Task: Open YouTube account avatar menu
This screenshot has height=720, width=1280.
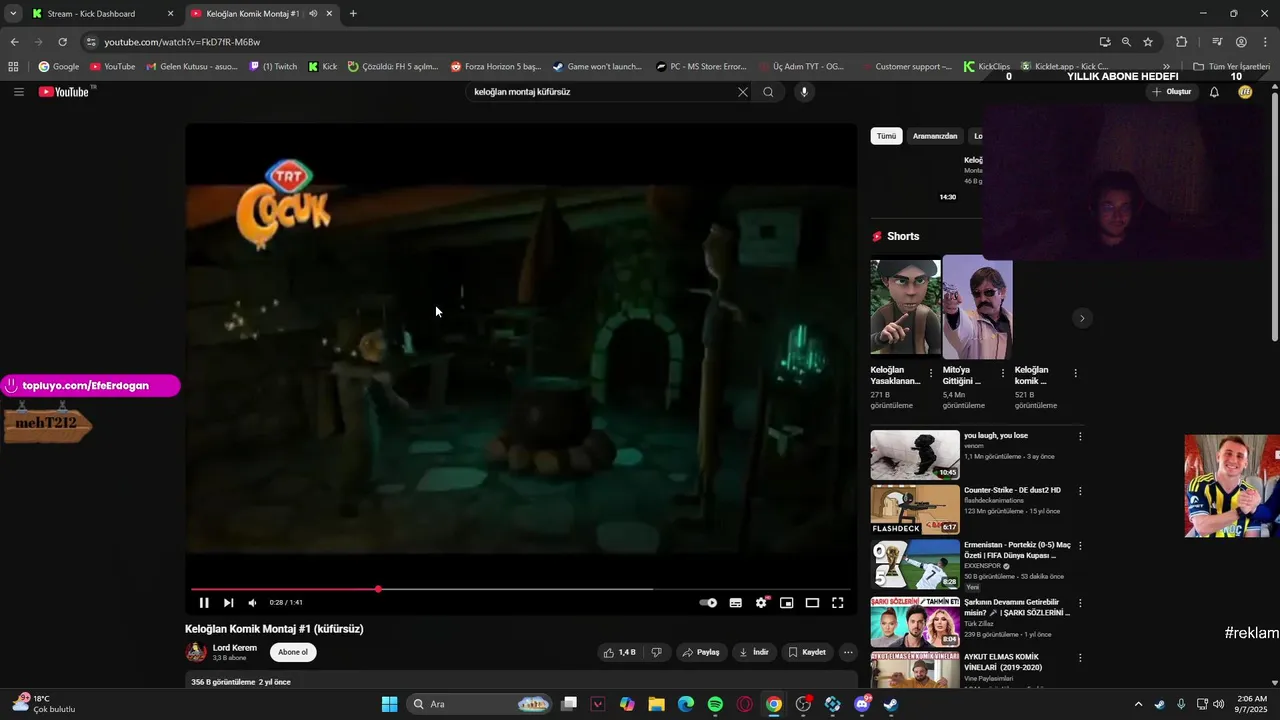Action: coord(1245,92)
